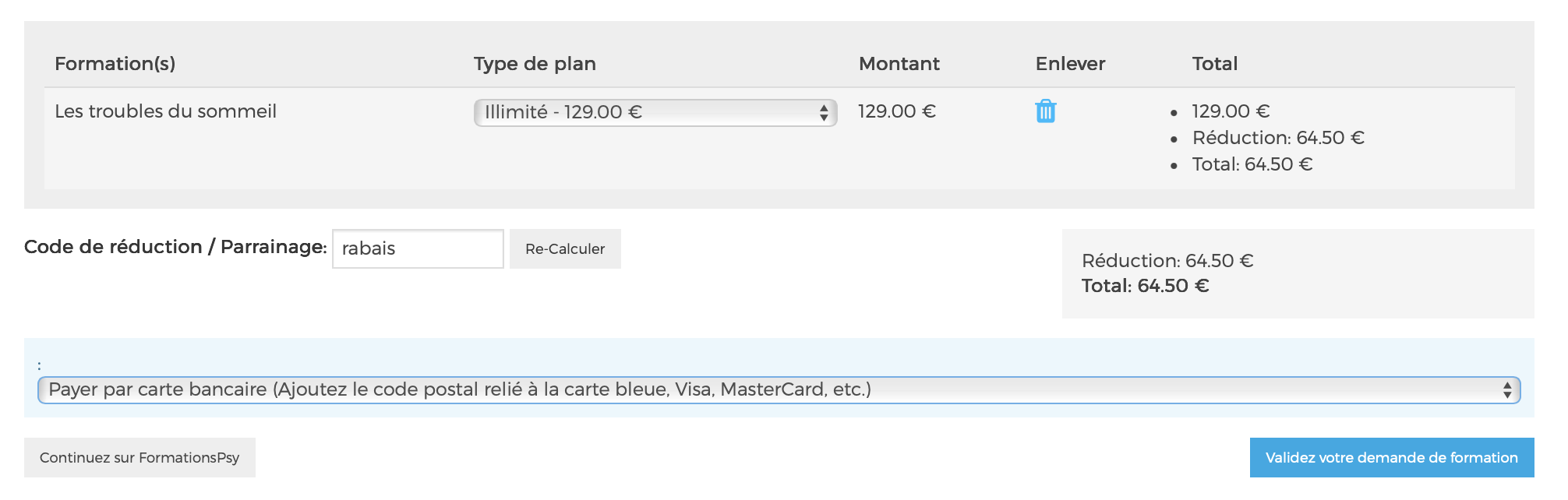Viewport: 1568px width, 500px height.
Task: Click Validez votre demande de formation
Action: (x=1391, y=458)
